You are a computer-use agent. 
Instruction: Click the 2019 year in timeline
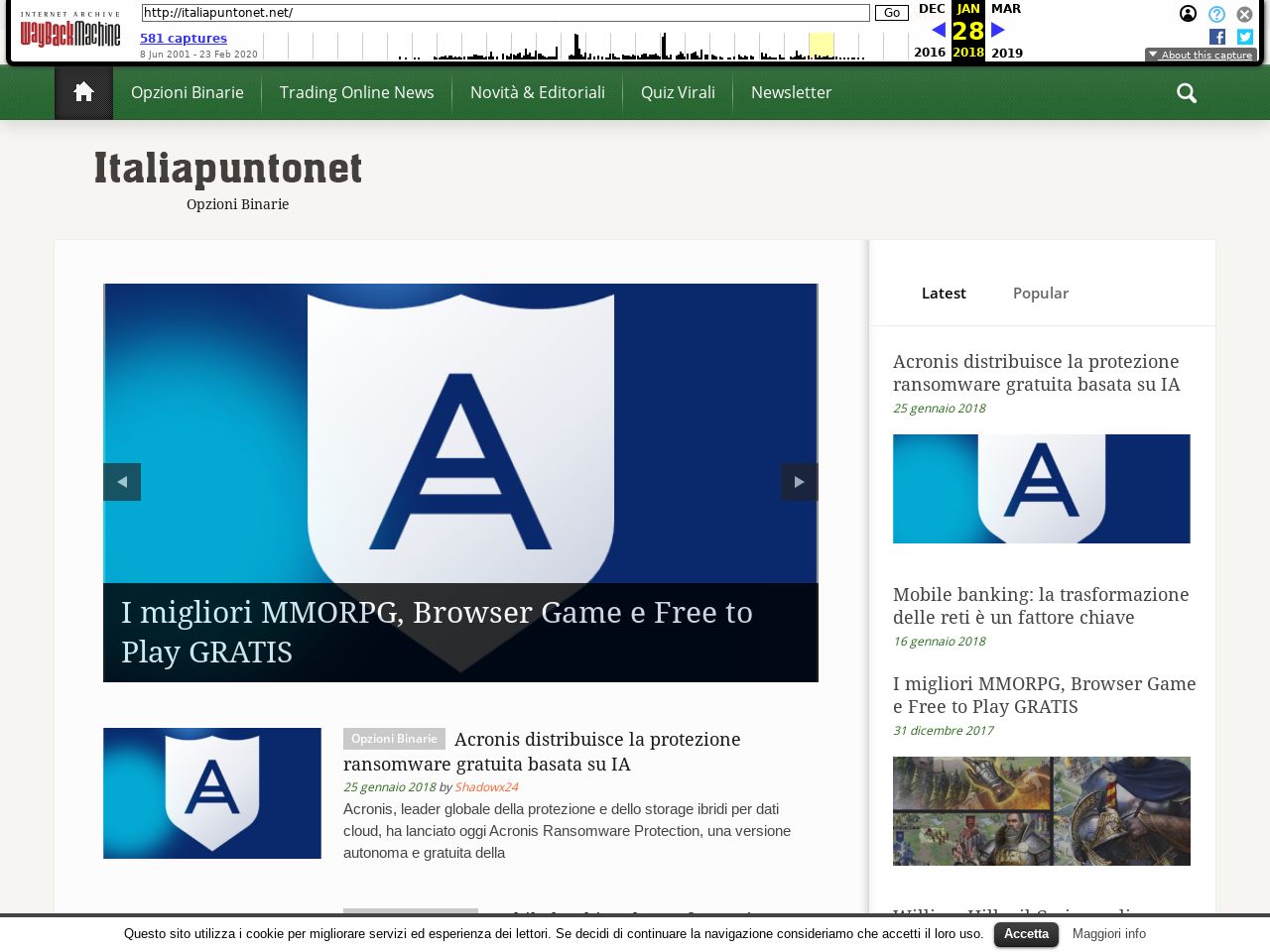(x=1006, y=54)
